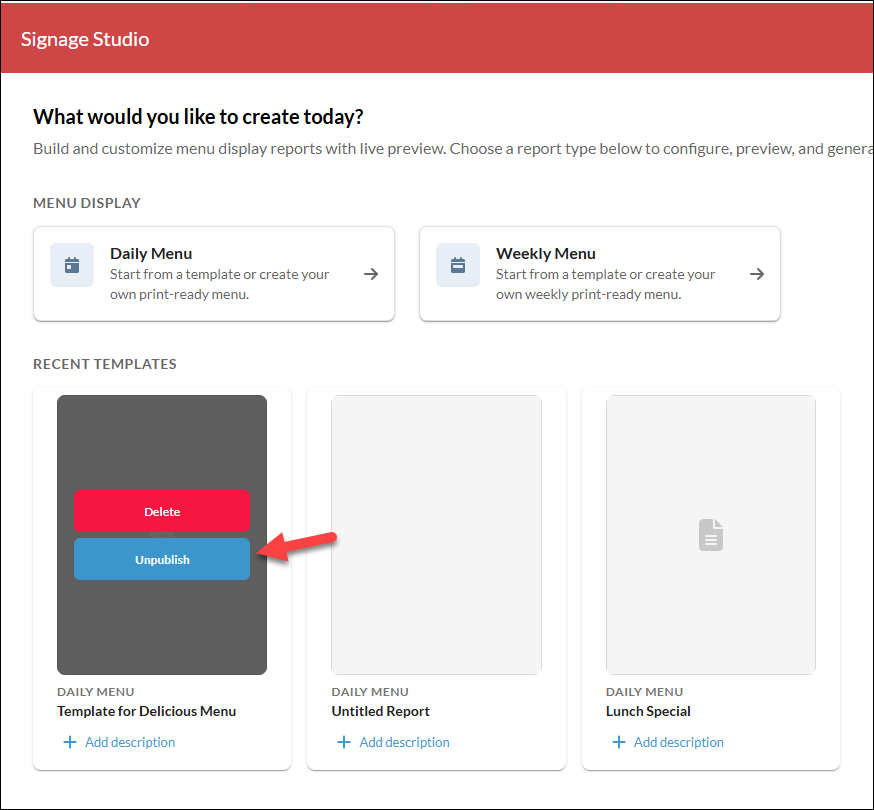The image size is (874, 810).
Task: Click the Template for Delicious Menu name
Action: click(x=147, y=711)
